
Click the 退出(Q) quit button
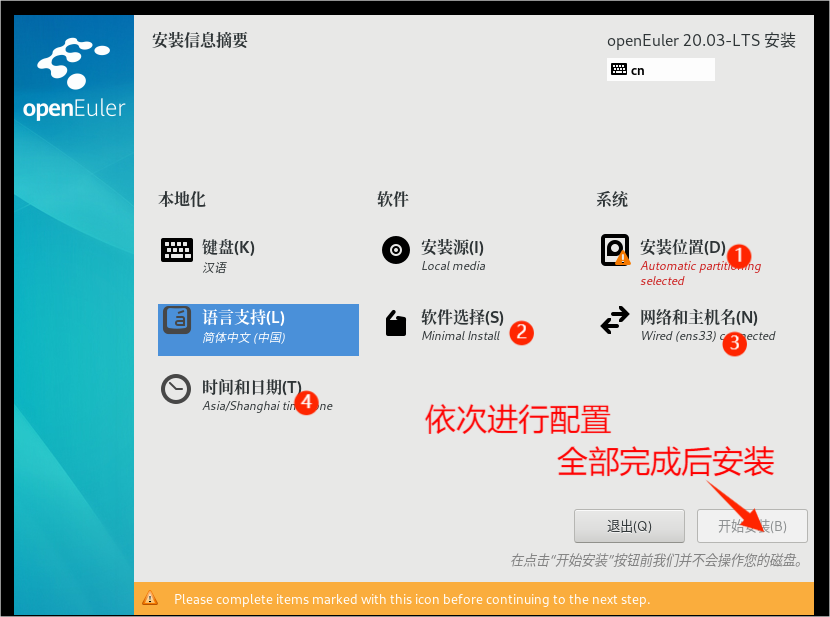click(629, 526)
